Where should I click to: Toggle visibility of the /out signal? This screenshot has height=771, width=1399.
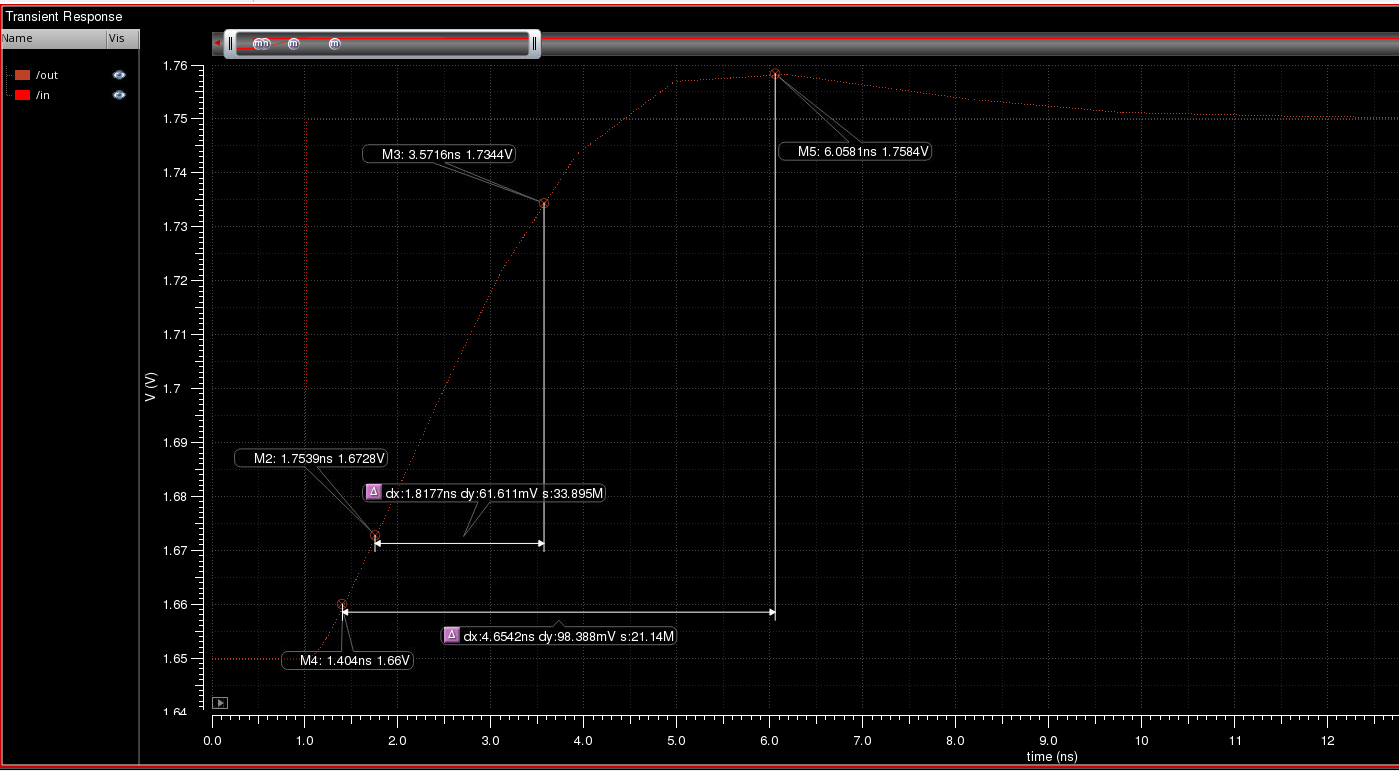(x=119, y=75)
